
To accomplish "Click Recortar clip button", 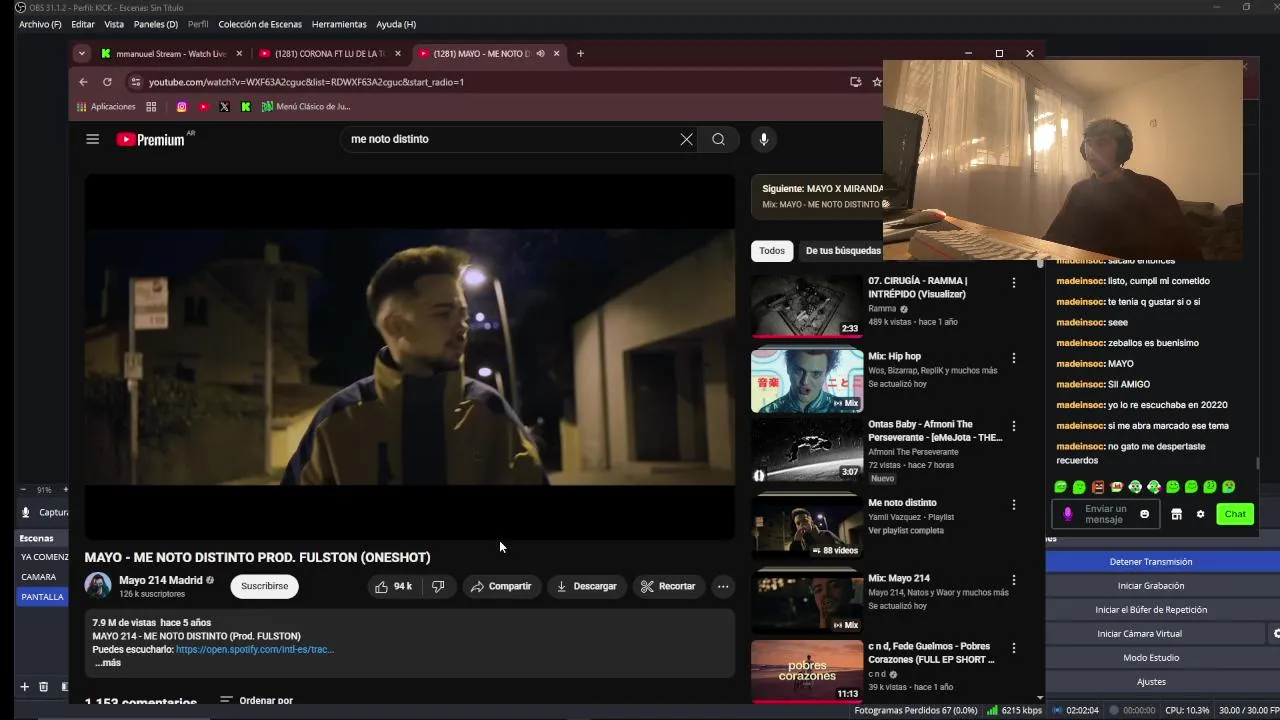I will 668,586.
